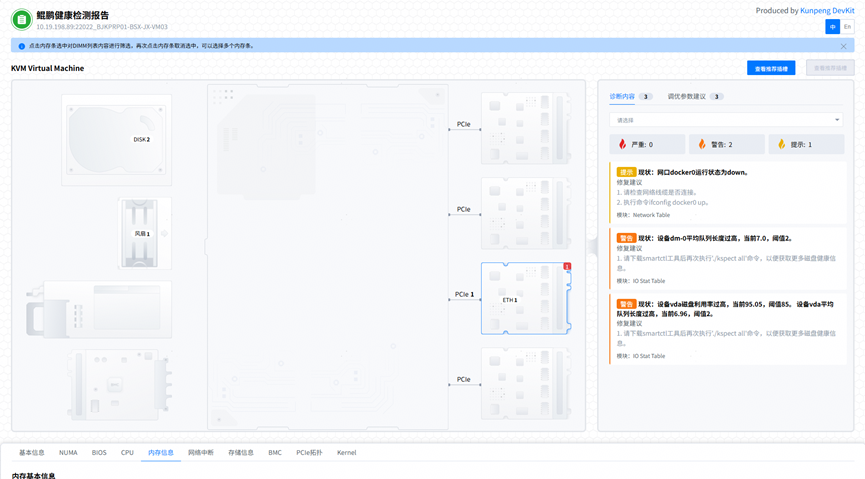The image size is (865, 479).
Task: Select the fan 1 (风扇 1) component
Action: pyautogui.click(x=140, y=234)
